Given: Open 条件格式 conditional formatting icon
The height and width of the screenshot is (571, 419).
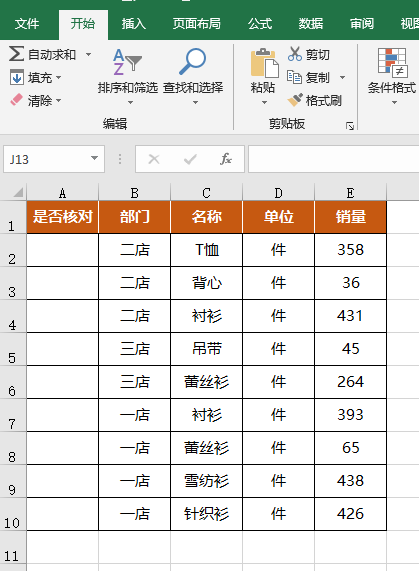Looking at the screenshot, I should (x=392, y=63).
